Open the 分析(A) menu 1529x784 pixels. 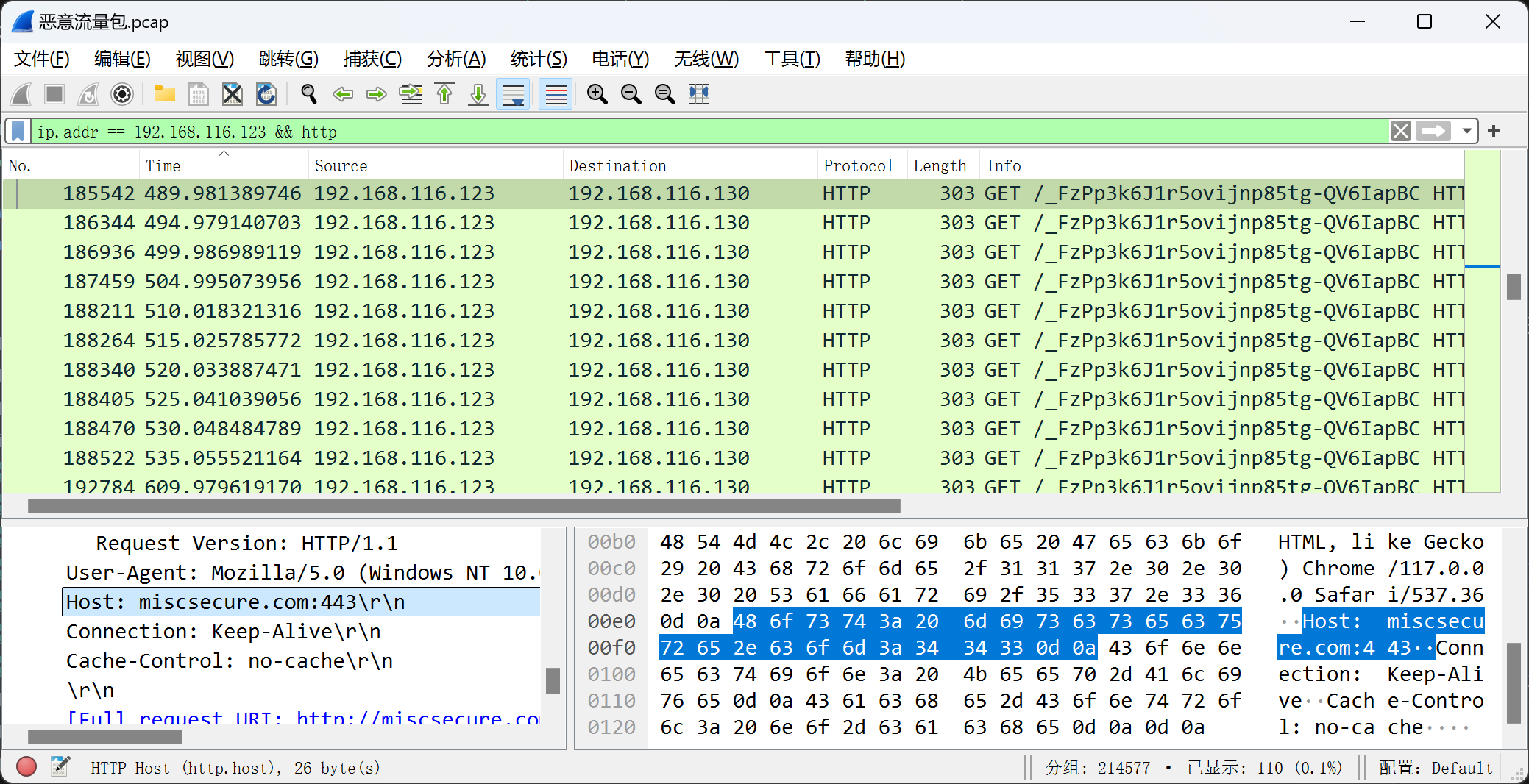[x=456, y=59]
